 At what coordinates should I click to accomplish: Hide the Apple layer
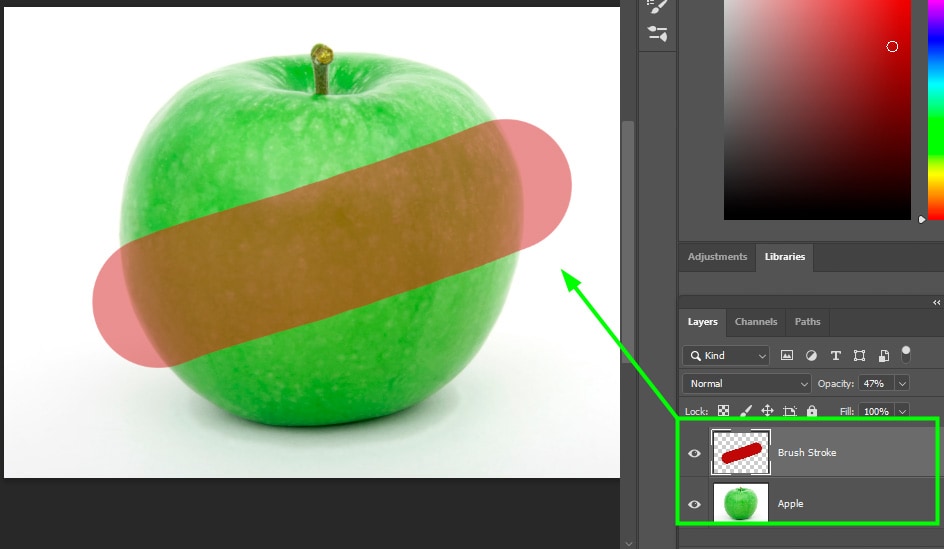coord(695,504)
